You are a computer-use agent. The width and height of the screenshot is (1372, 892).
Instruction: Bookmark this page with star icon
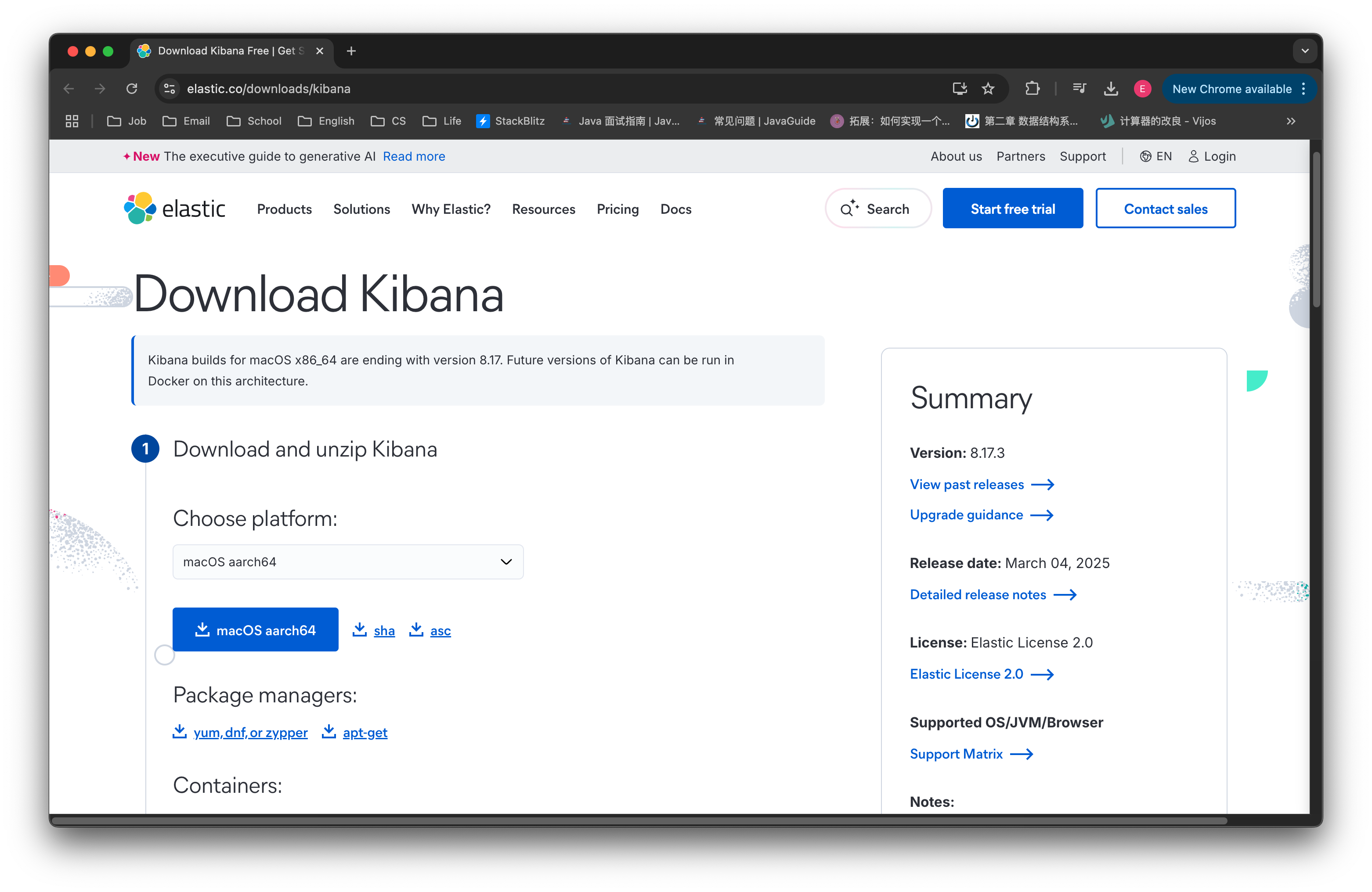pos(988,89)
